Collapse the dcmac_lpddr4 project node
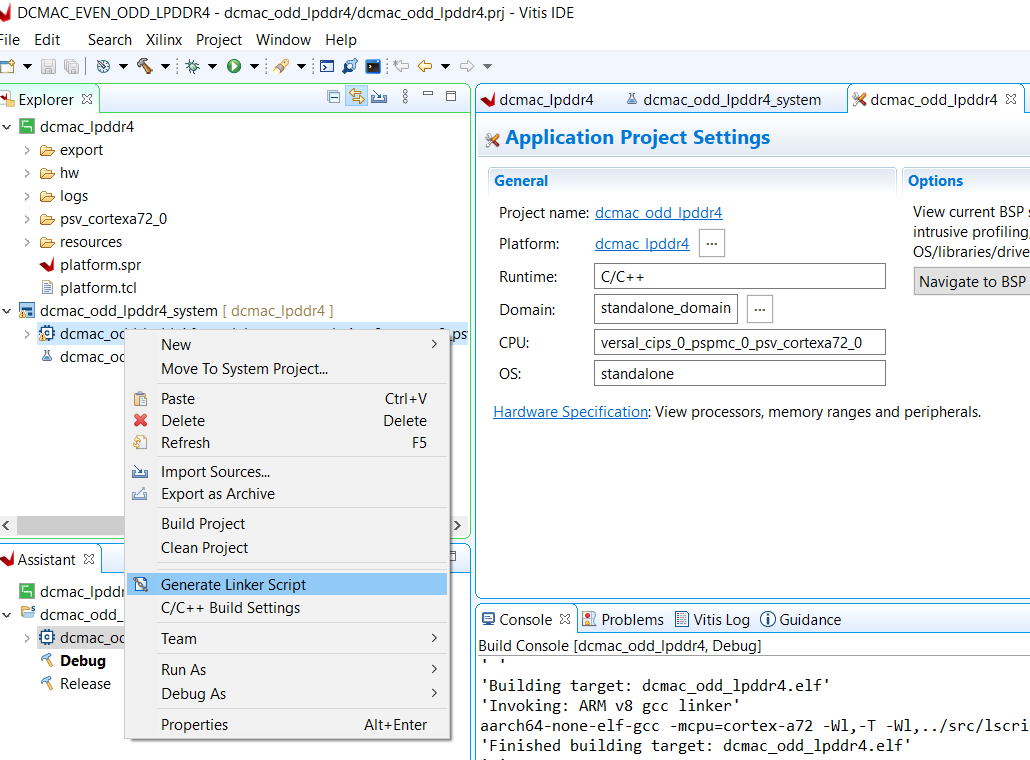The image size is (1030, 760). pyautogui.click(x=8, y=126)
